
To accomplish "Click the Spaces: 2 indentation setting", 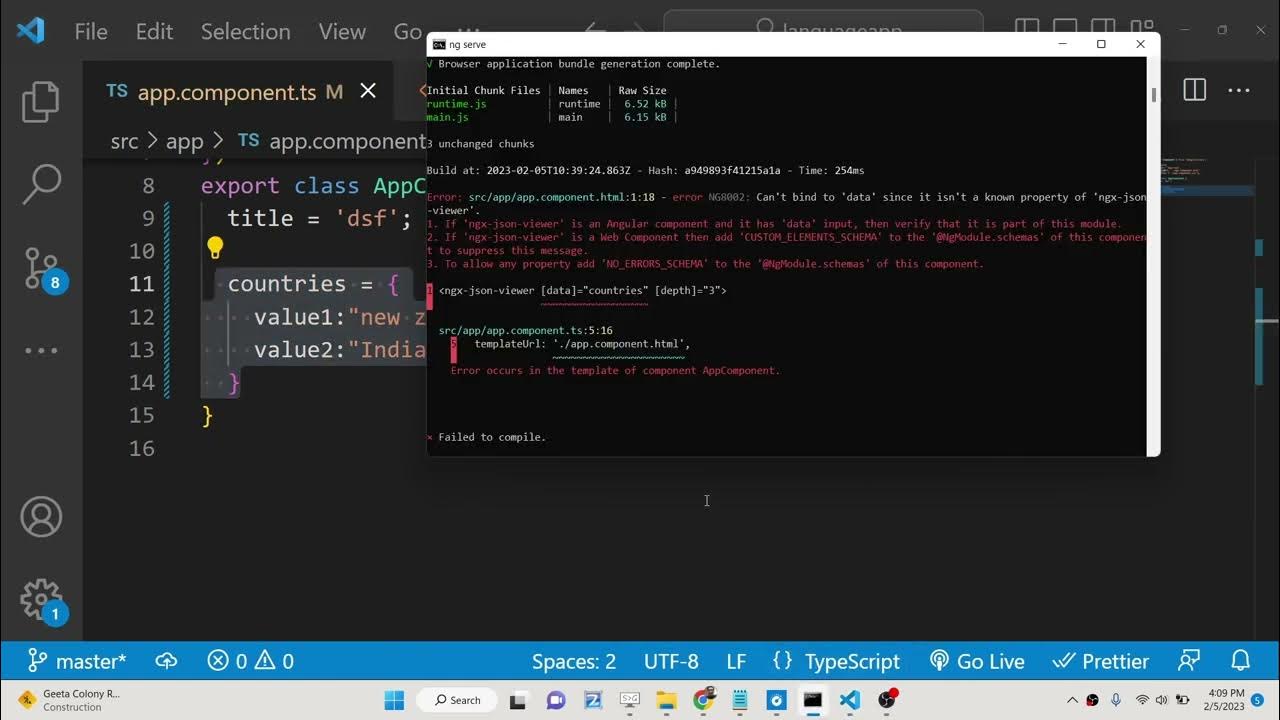I will 574,661.
